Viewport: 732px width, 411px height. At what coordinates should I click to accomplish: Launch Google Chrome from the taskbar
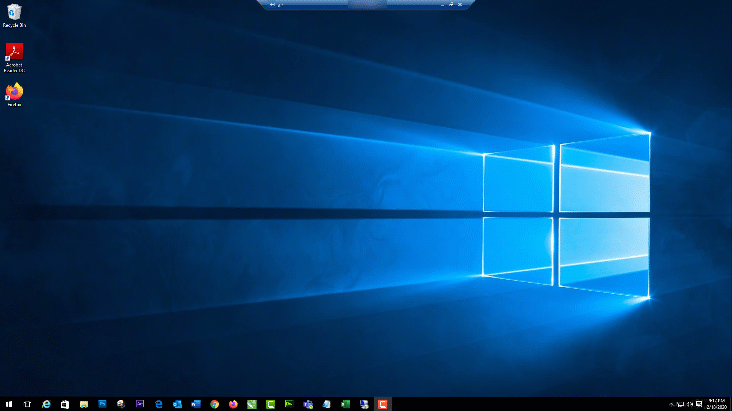pos(214,404)
